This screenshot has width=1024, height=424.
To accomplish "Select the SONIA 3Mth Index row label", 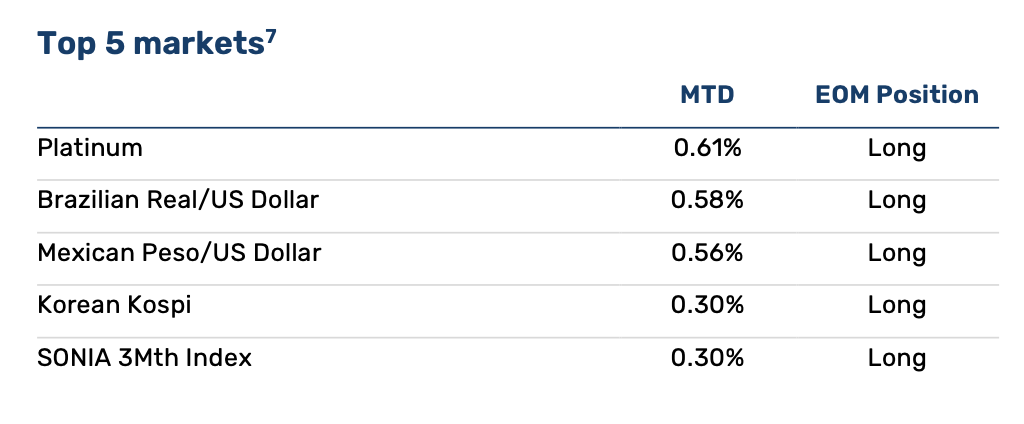I will pyautogui.click(x=145, y=356).
